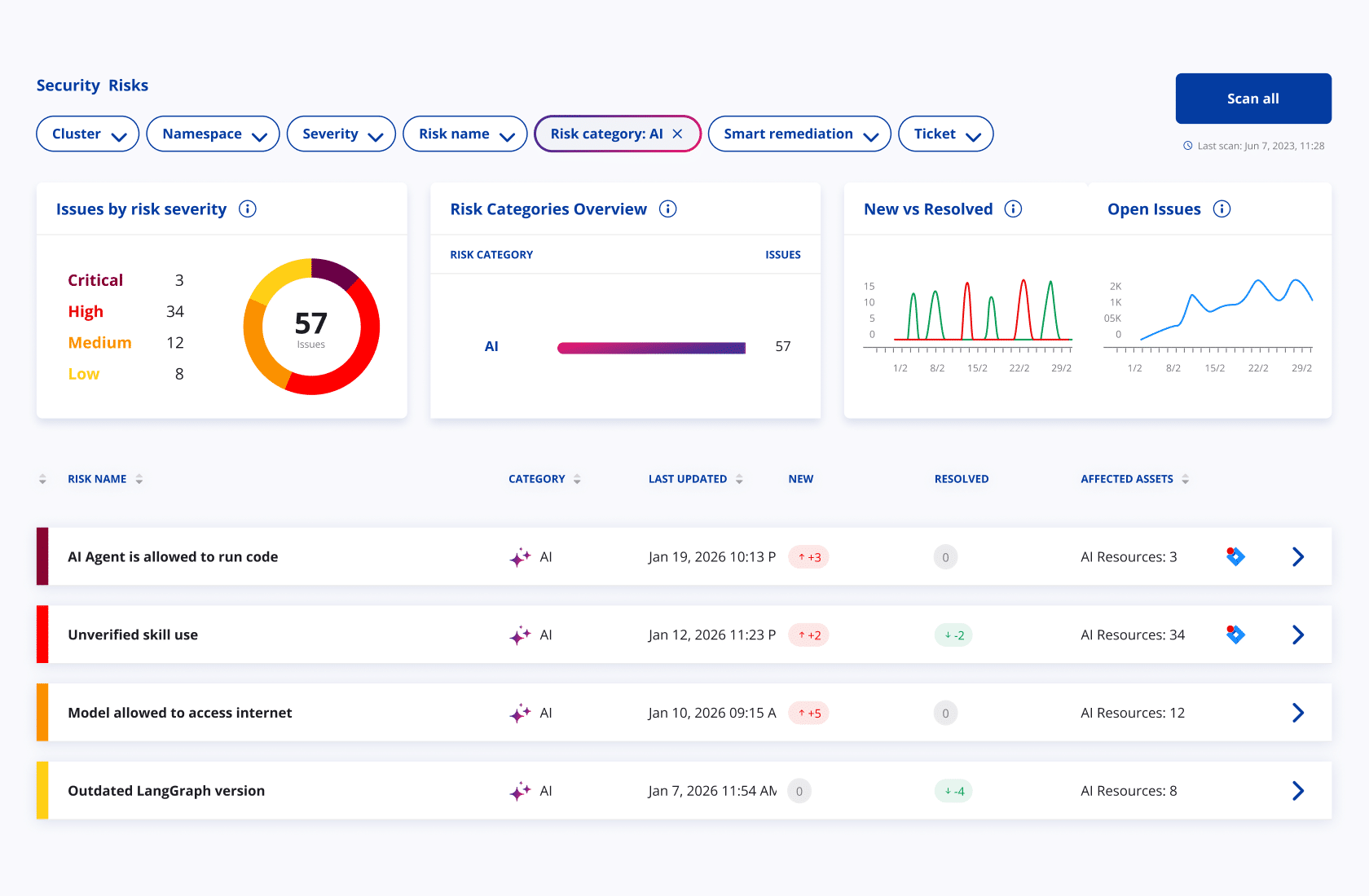Click info icon next to Risk Categories Overview
This screenshot has width=1369, height=896.
tap(668, 209)
